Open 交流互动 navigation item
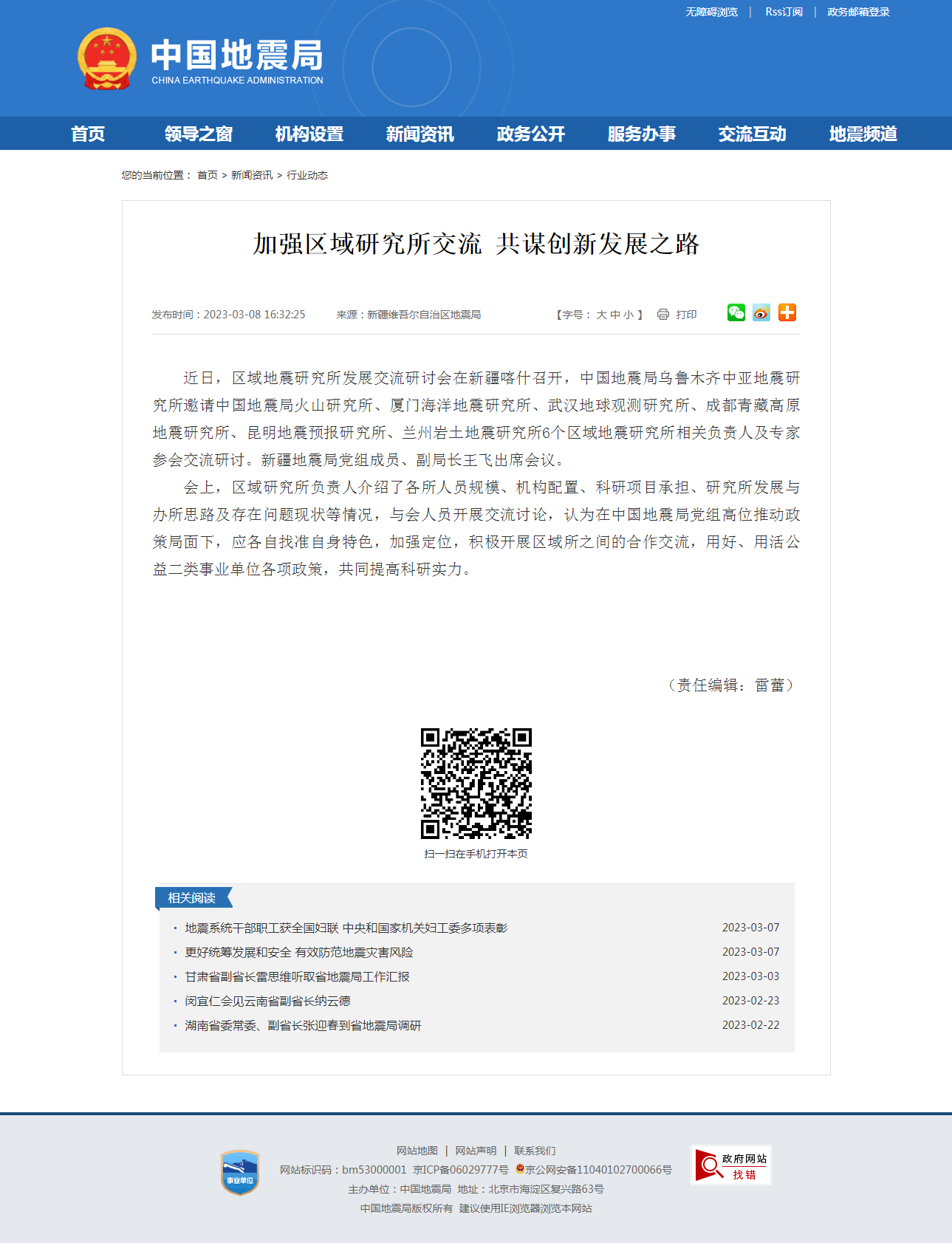 pos(753,134)
